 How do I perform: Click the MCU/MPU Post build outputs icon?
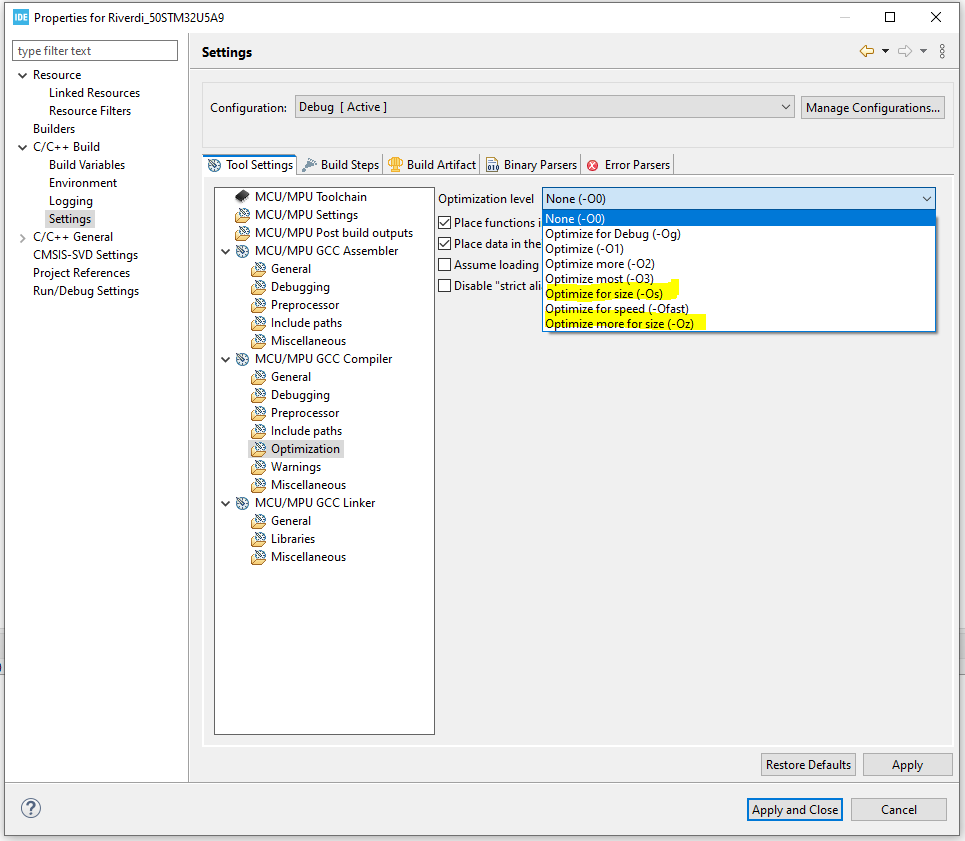coord(242,233)
